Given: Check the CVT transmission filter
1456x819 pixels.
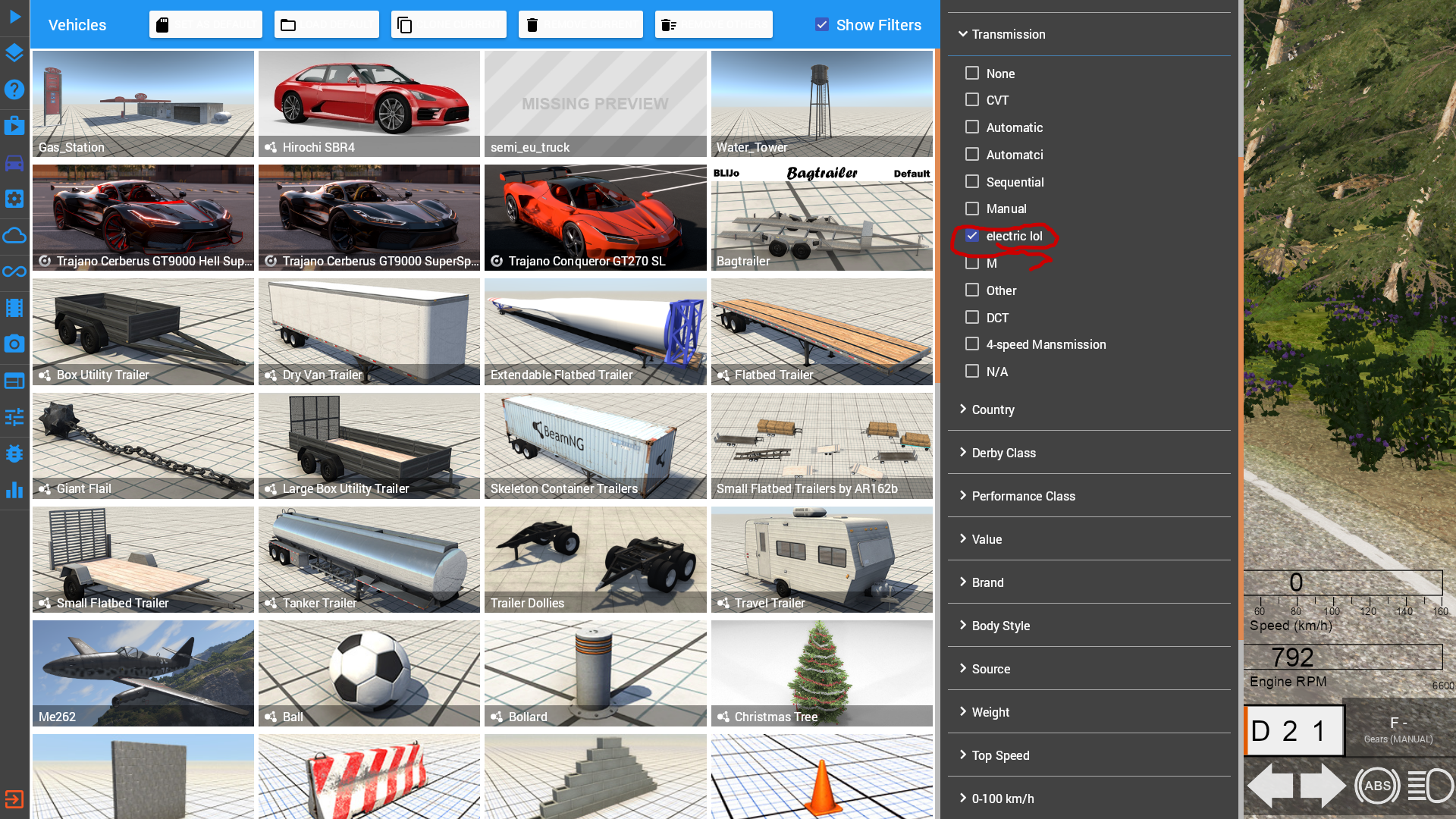Looking at the screenshot, I should 972,100.
